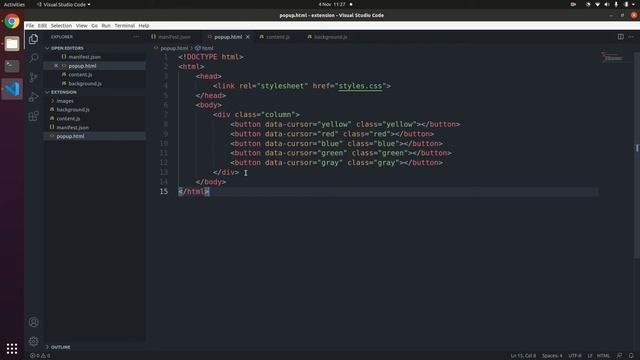Open the Source Control view
Screen dimensions: 640x360
point(33,77)
